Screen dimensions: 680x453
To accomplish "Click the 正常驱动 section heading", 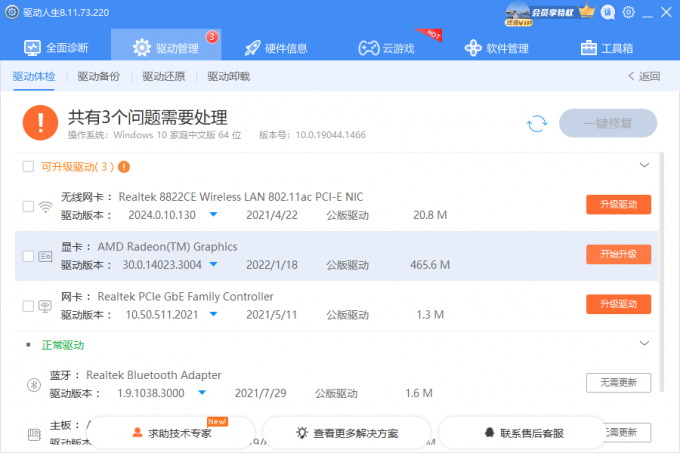I will 63,345.
